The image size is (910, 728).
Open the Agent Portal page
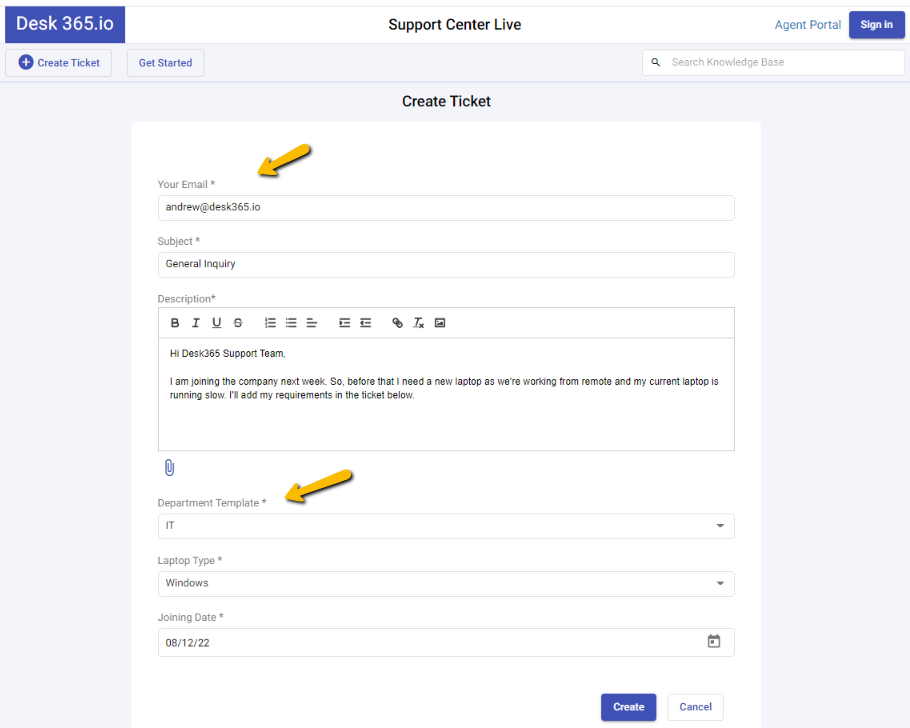coord(807,24)
